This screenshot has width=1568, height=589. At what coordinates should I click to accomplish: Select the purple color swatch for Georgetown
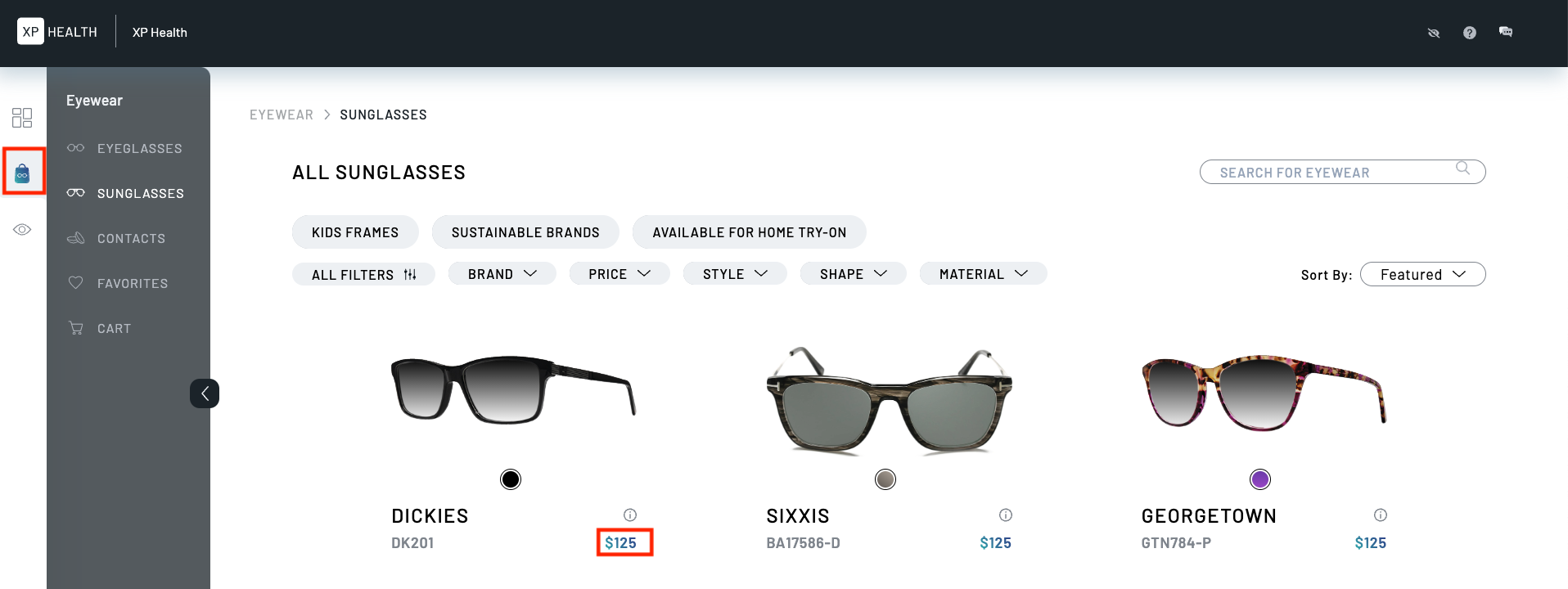pos(1260,479)
